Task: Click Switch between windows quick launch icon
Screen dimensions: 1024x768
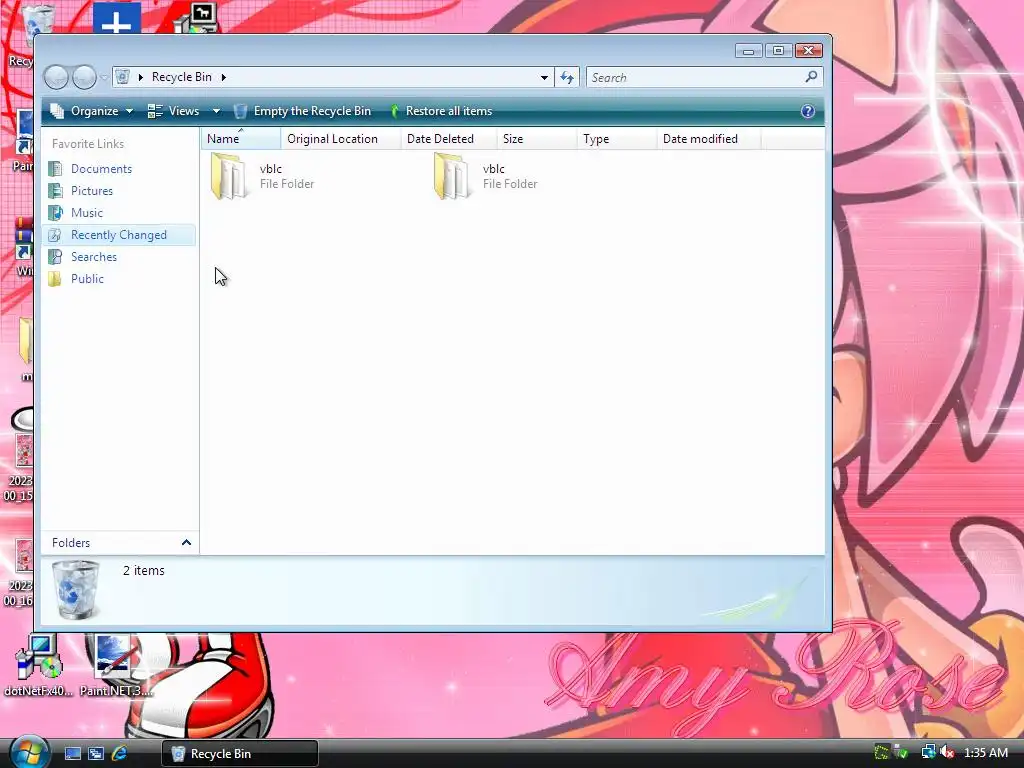Action: tap(95, 754)
